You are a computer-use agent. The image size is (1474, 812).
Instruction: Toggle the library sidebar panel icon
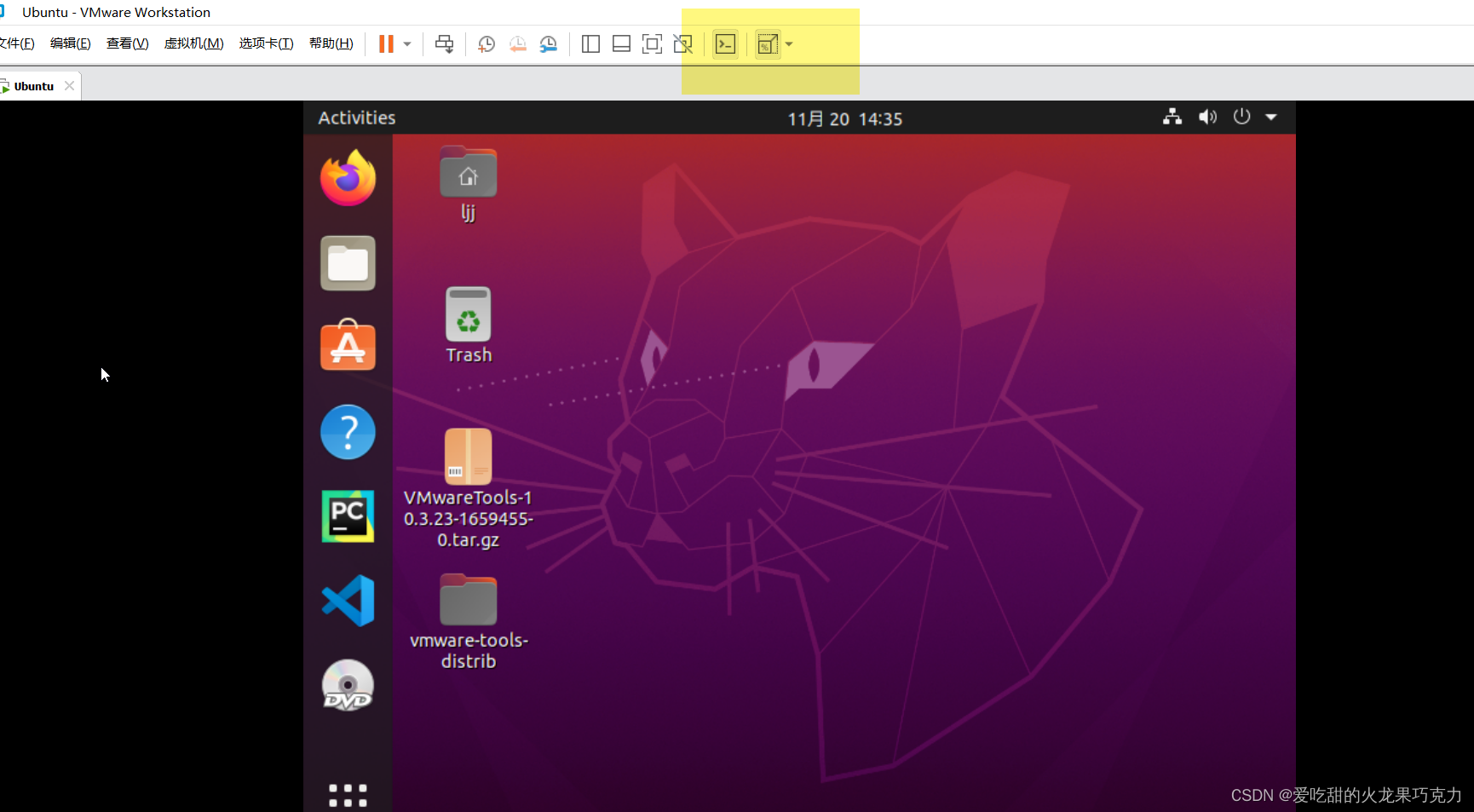(590, 44)
